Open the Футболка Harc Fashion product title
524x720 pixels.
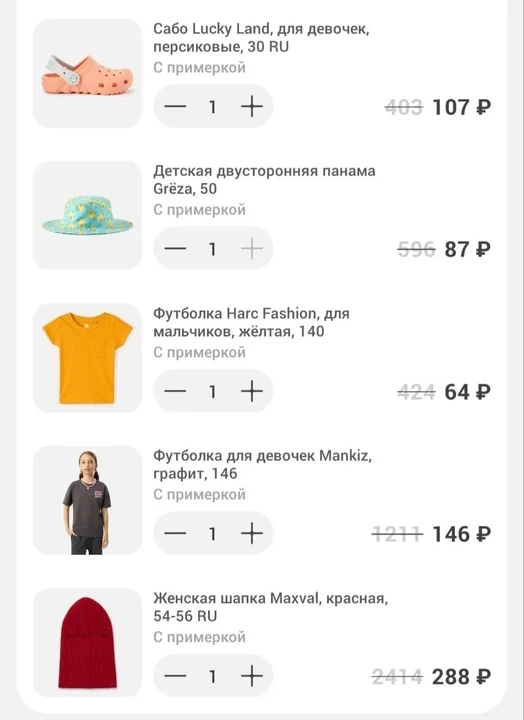coord(251,322)
